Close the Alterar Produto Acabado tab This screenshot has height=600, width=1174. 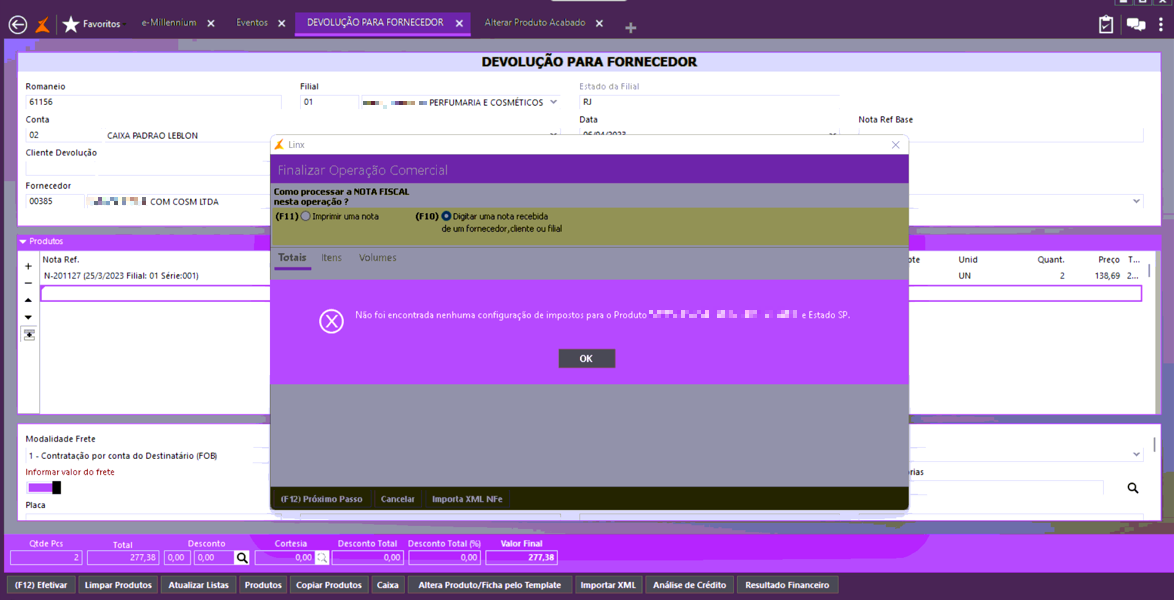[599, 24]
